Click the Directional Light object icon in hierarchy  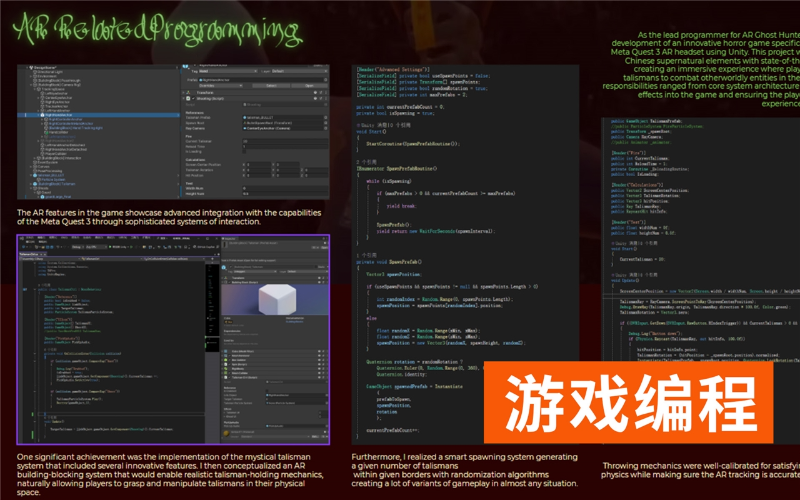pyautogui.click(x=35, y=72)
